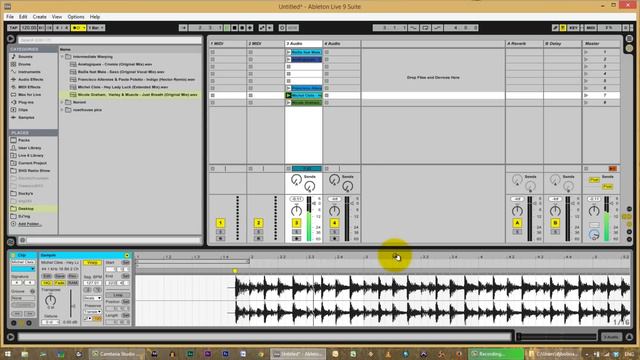The width and height of the screenshot is (640, 360).
Task: Click the transport Record button
Action: 242,28
